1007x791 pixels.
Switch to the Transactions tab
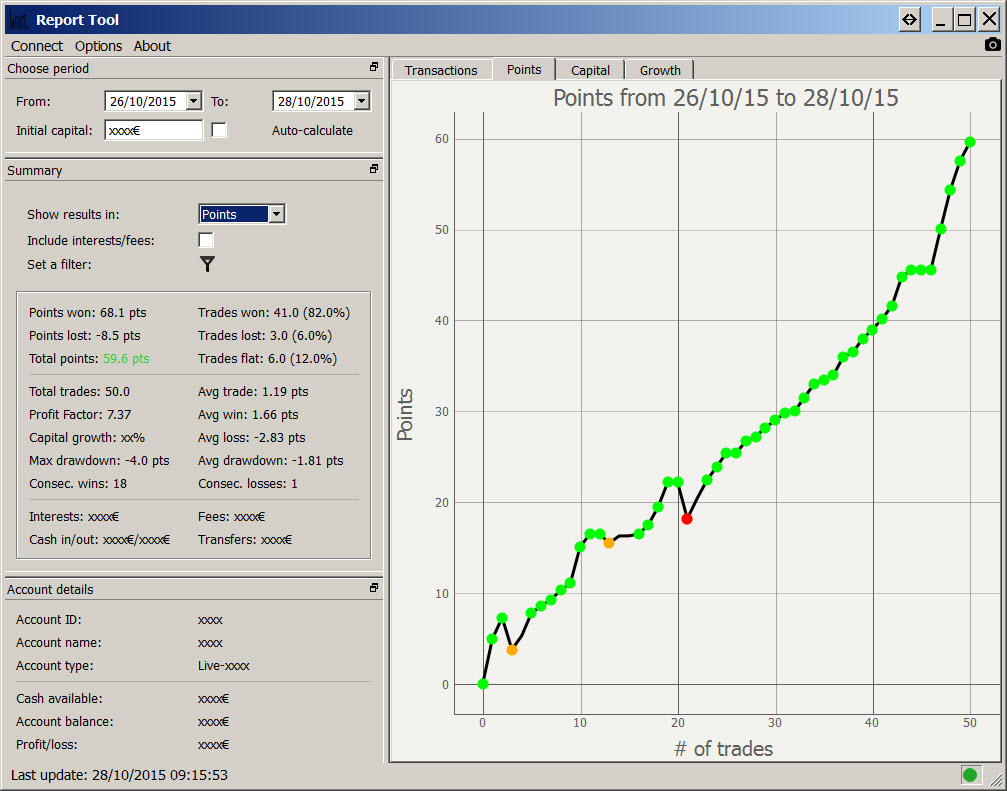point(441,70)
